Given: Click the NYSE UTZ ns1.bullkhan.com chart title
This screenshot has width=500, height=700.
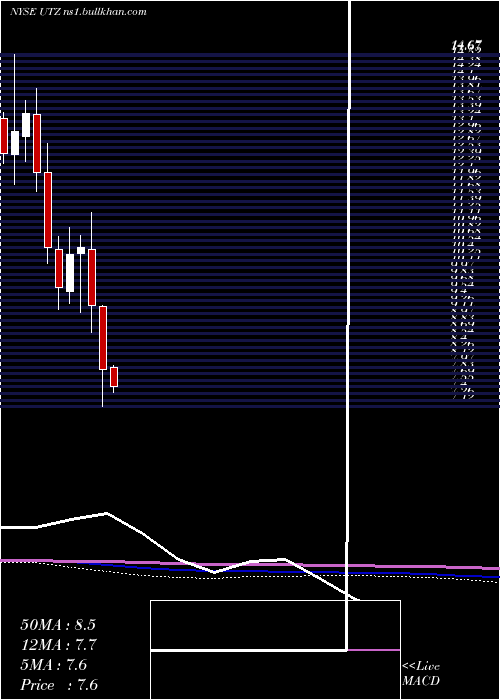Looking at the screenshot, I should point(78,12).
